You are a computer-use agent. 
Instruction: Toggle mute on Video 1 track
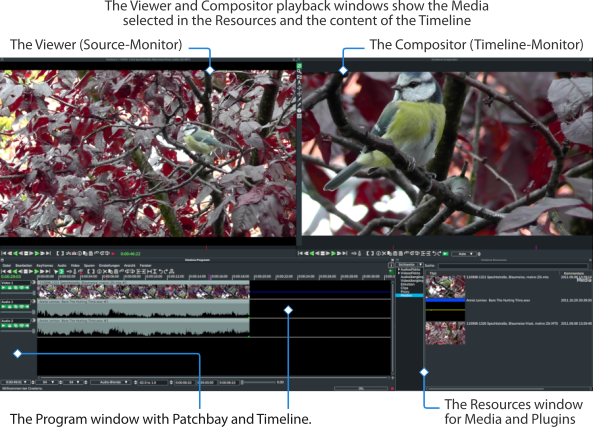tap(27, 287)
